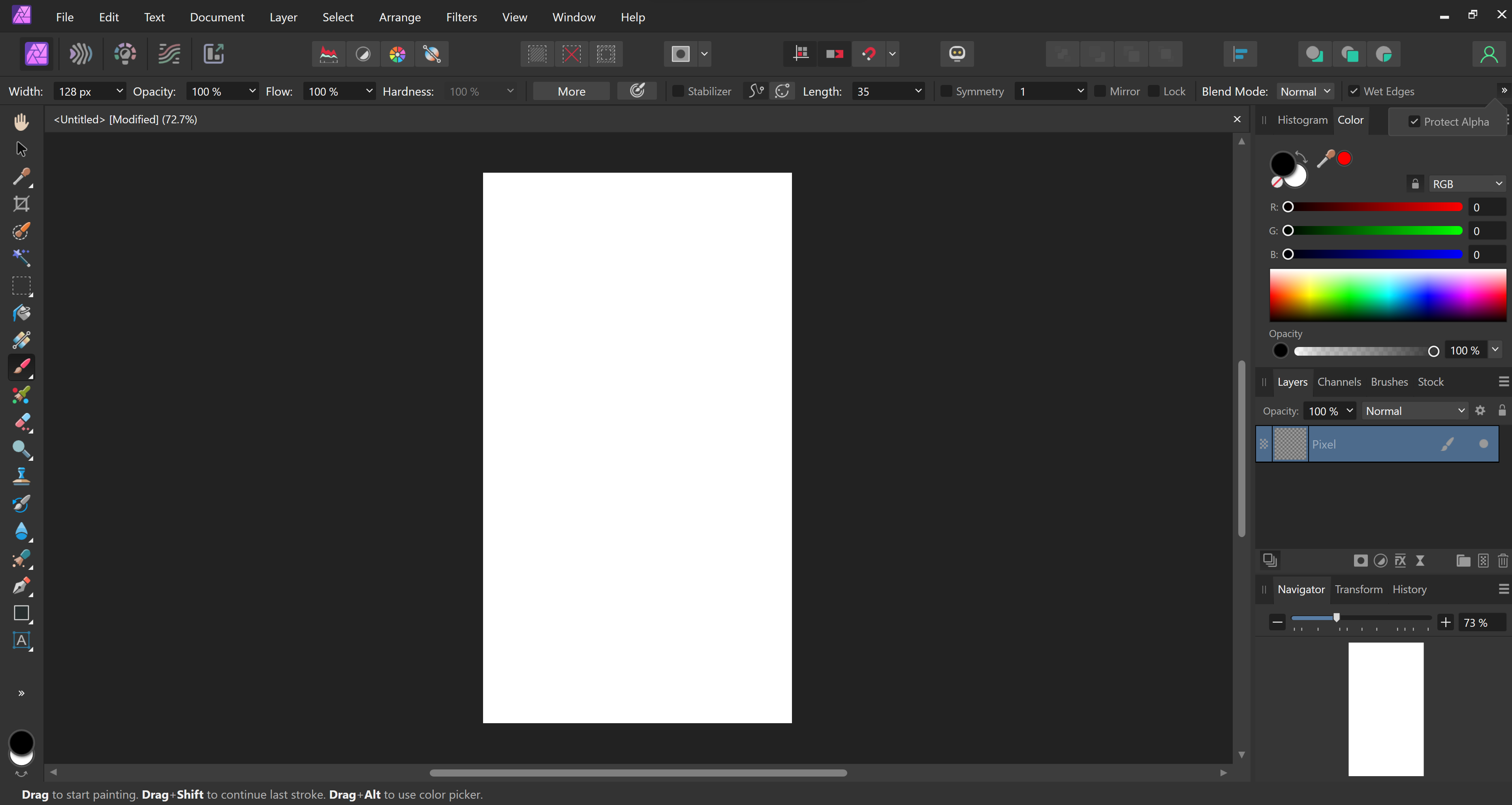This screenshot has height=805, width=1512.
Task: Close the Untitled document tab
Action: (x=1237, y=119)
